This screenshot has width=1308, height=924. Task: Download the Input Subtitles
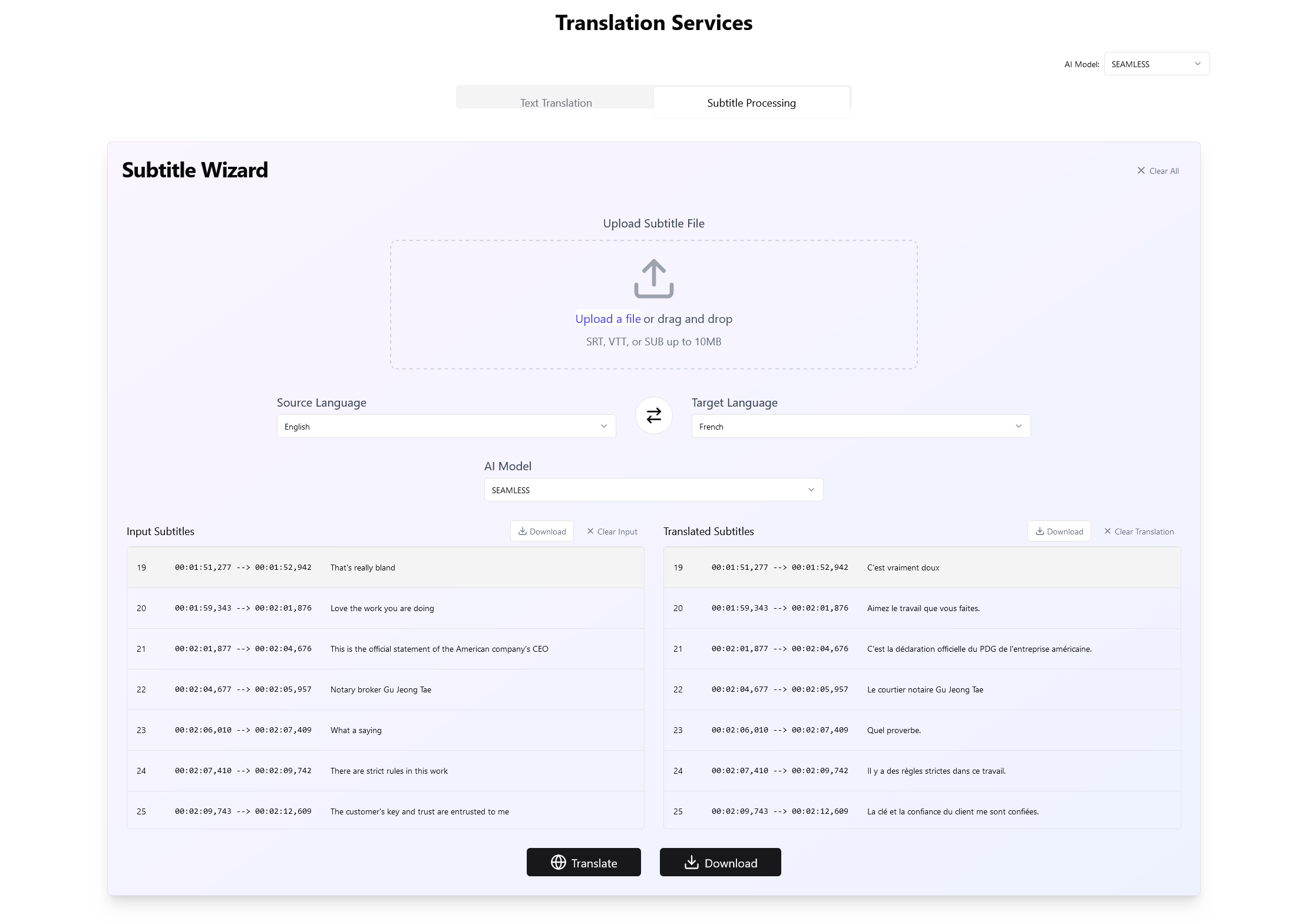[541, 531]
